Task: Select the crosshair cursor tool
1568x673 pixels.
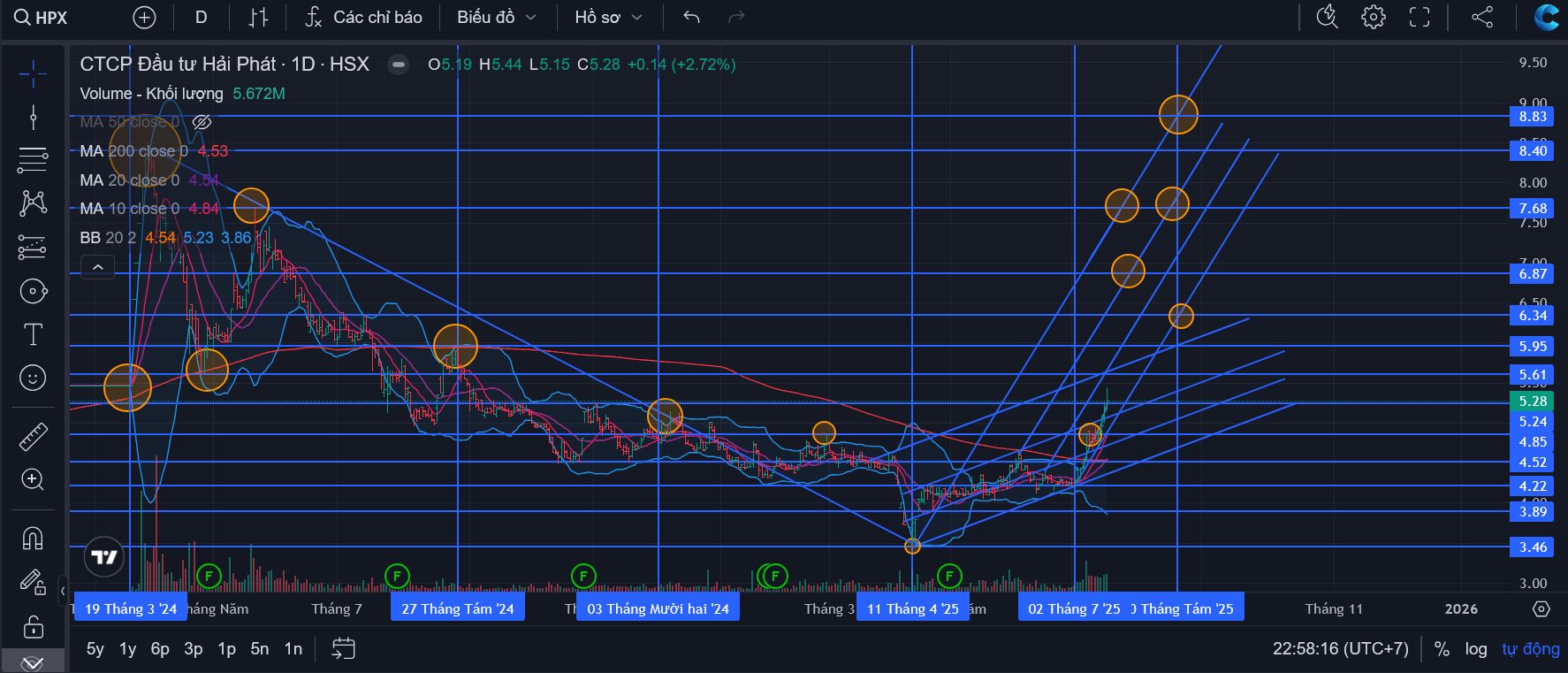Action: click(x=33, y=73)
